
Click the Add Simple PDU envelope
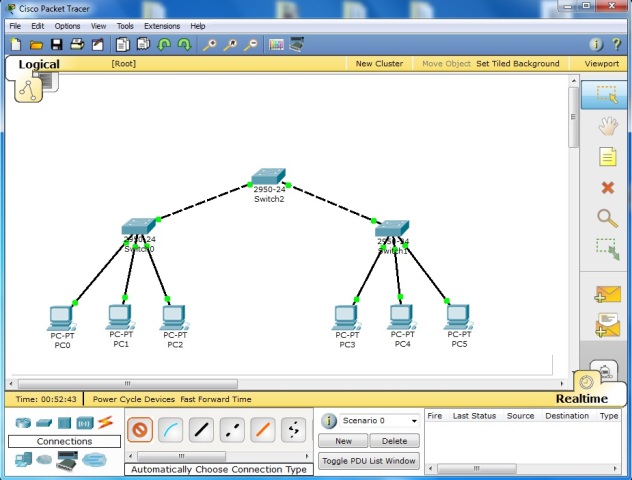point(606,294)
